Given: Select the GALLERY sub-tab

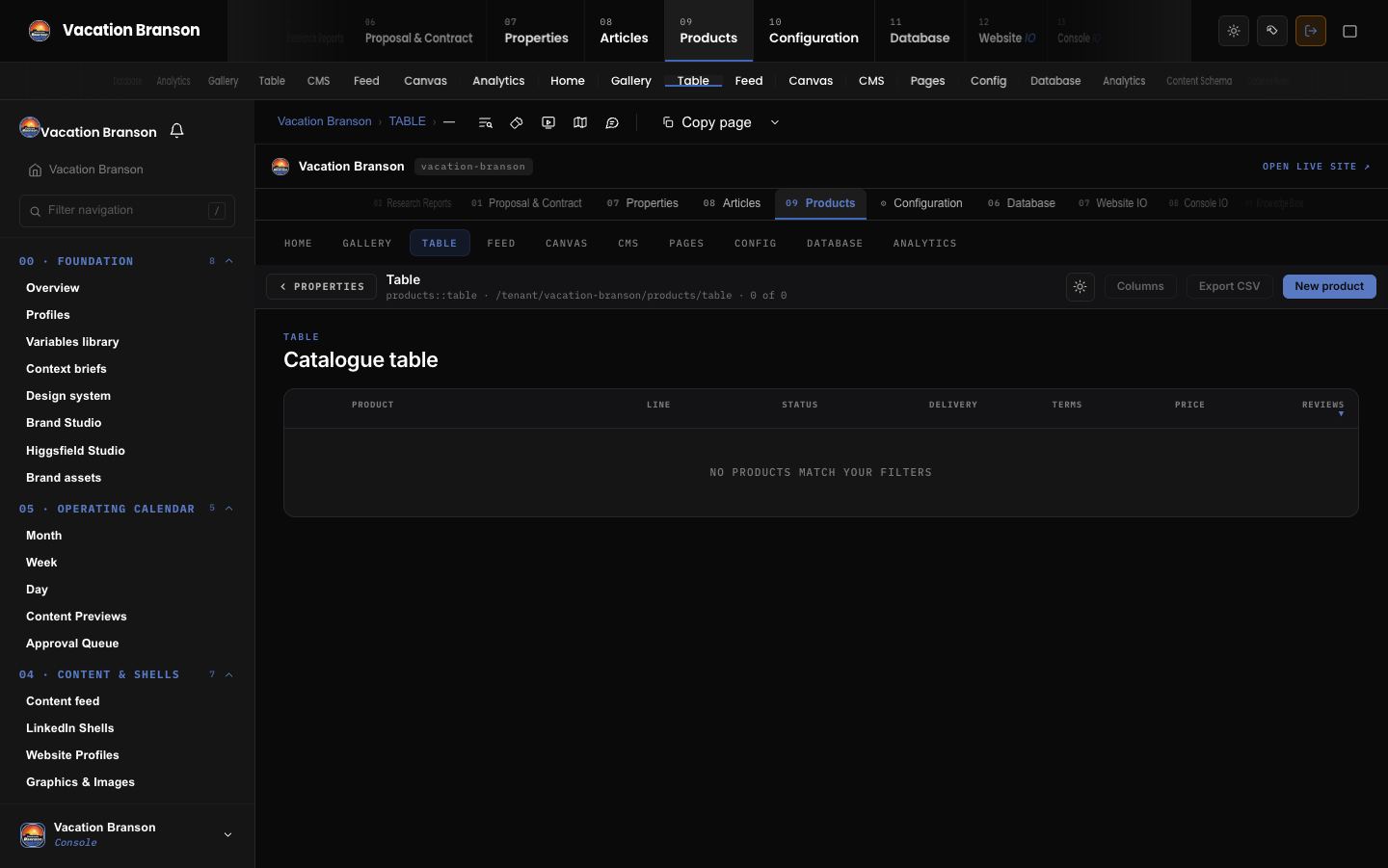Looking at the screenshot, I should point(367,243).
